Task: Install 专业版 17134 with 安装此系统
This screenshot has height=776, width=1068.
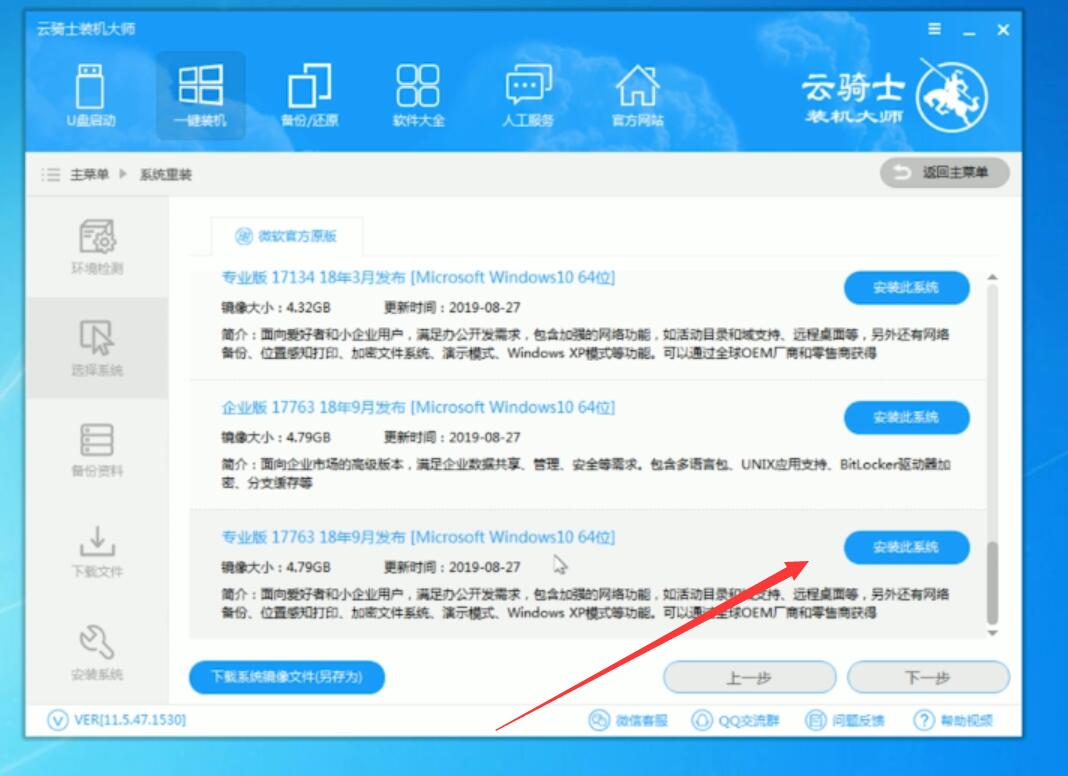Action: (x=907, y=288)
